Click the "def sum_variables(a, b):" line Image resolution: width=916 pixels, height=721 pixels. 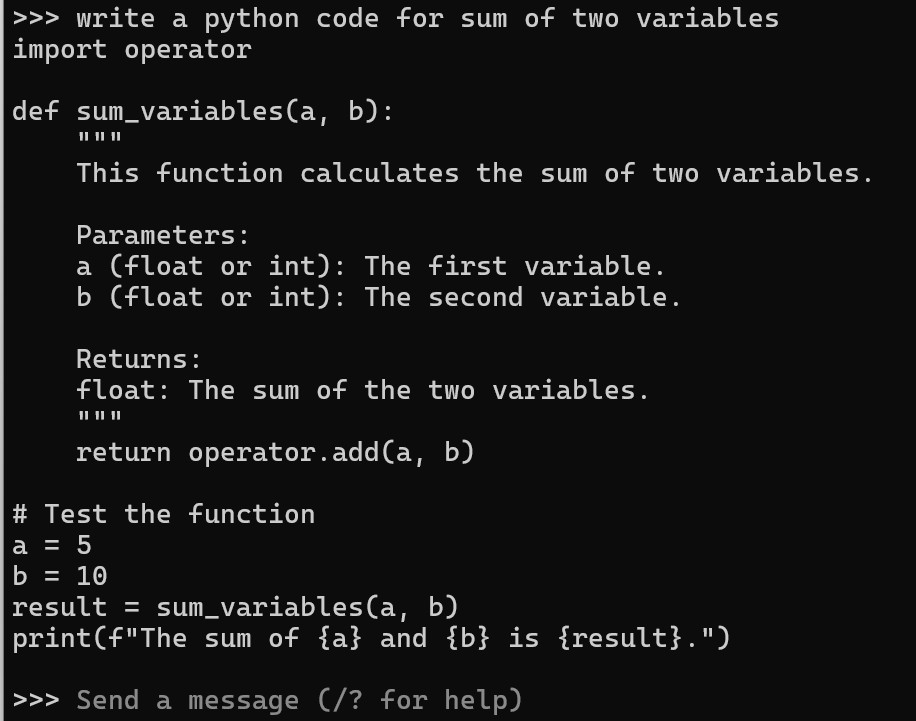[203, 111]
